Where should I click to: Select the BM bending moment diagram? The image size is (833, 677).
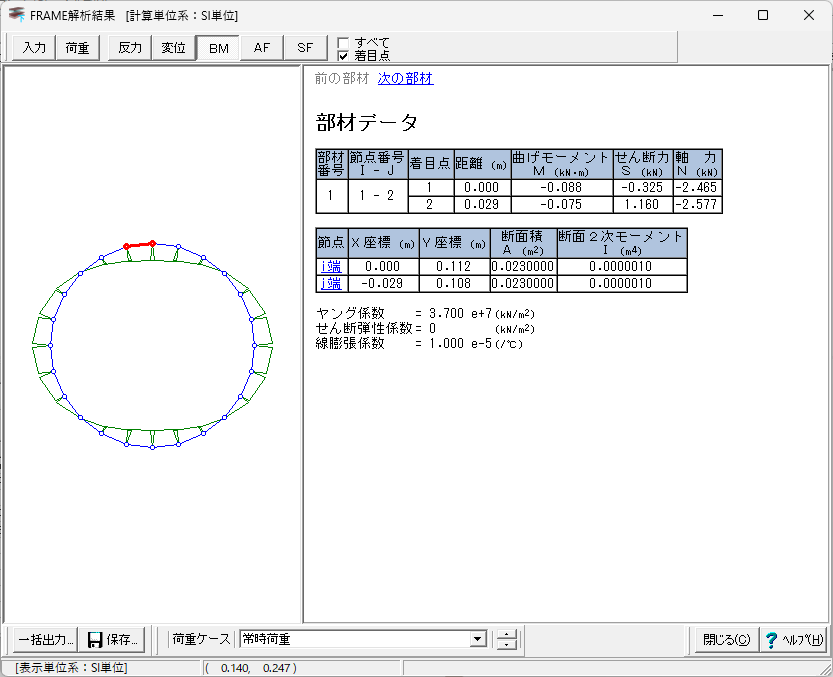click(218, 48)
